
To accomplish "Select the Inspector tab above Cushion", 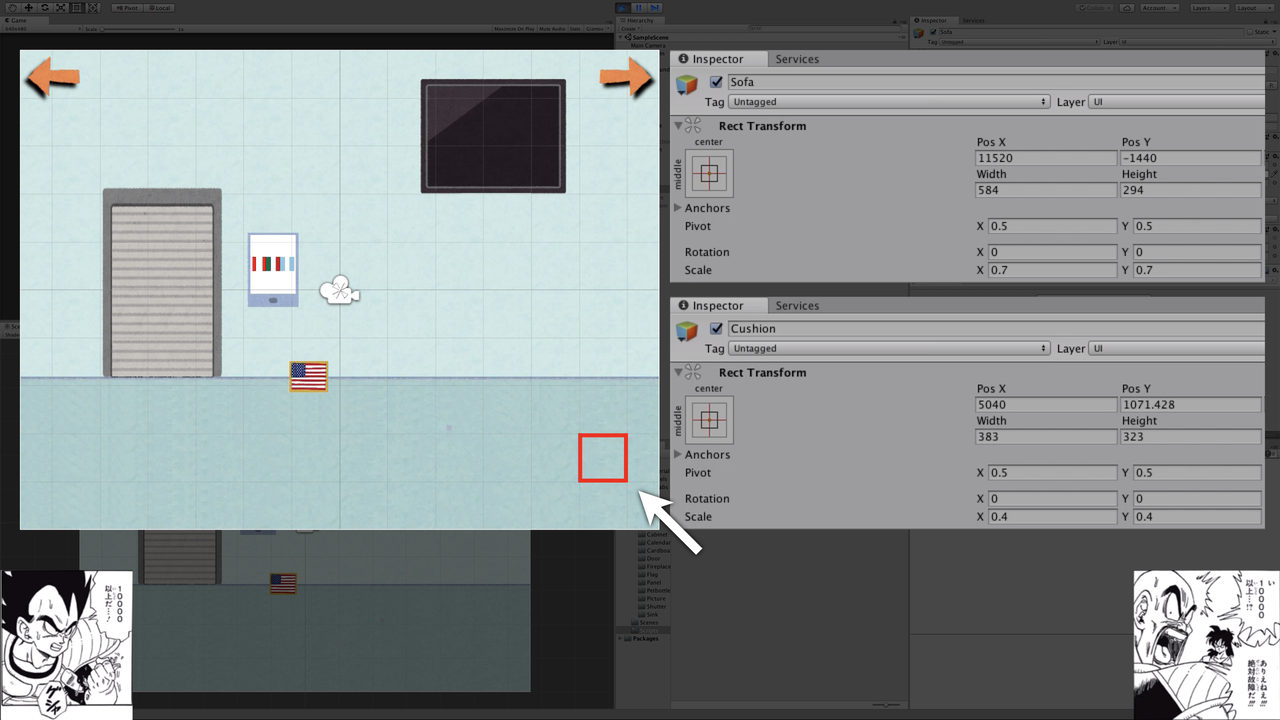I will point(718,306).
